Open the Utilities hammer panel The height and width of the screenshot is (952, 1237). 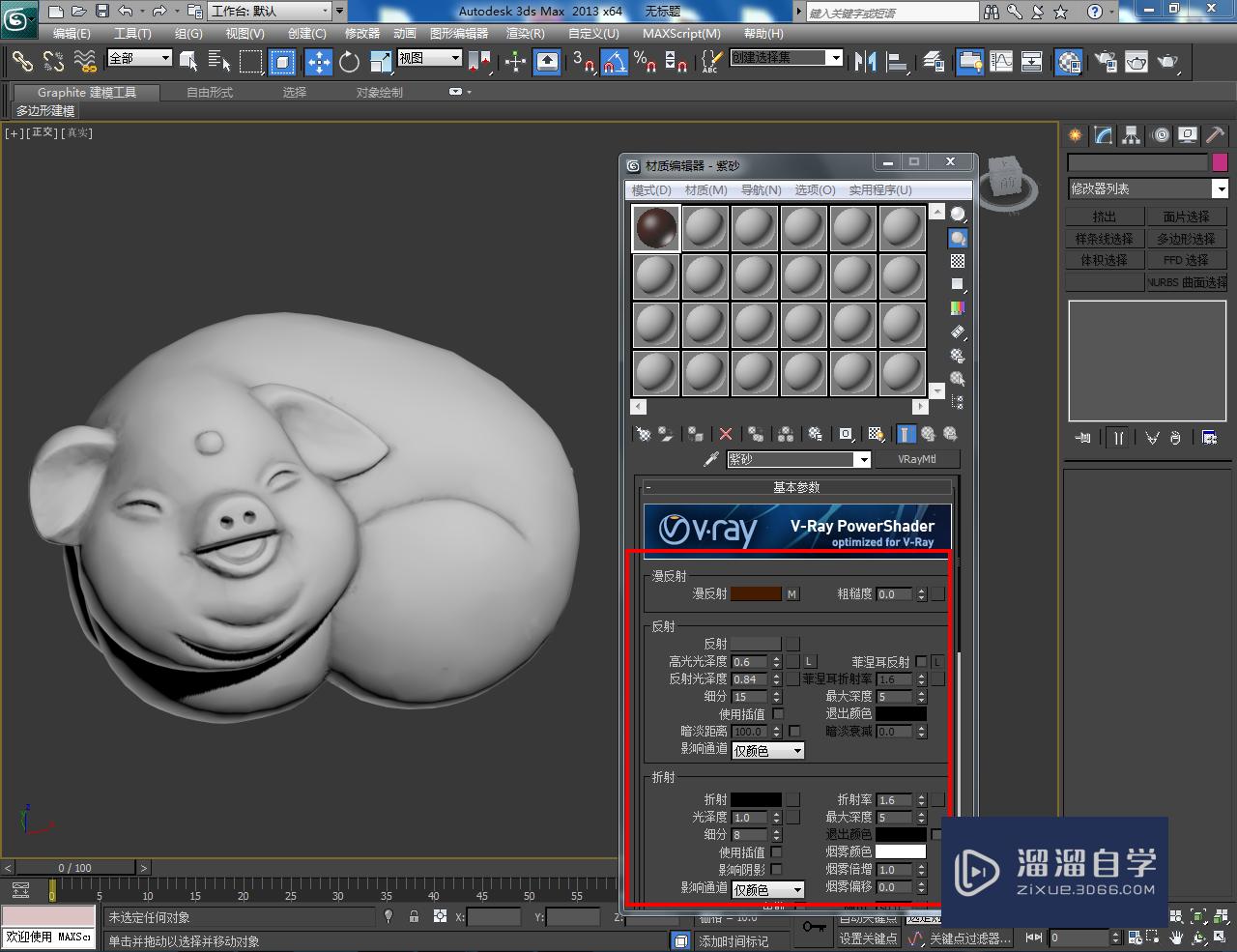(1215, 135)
